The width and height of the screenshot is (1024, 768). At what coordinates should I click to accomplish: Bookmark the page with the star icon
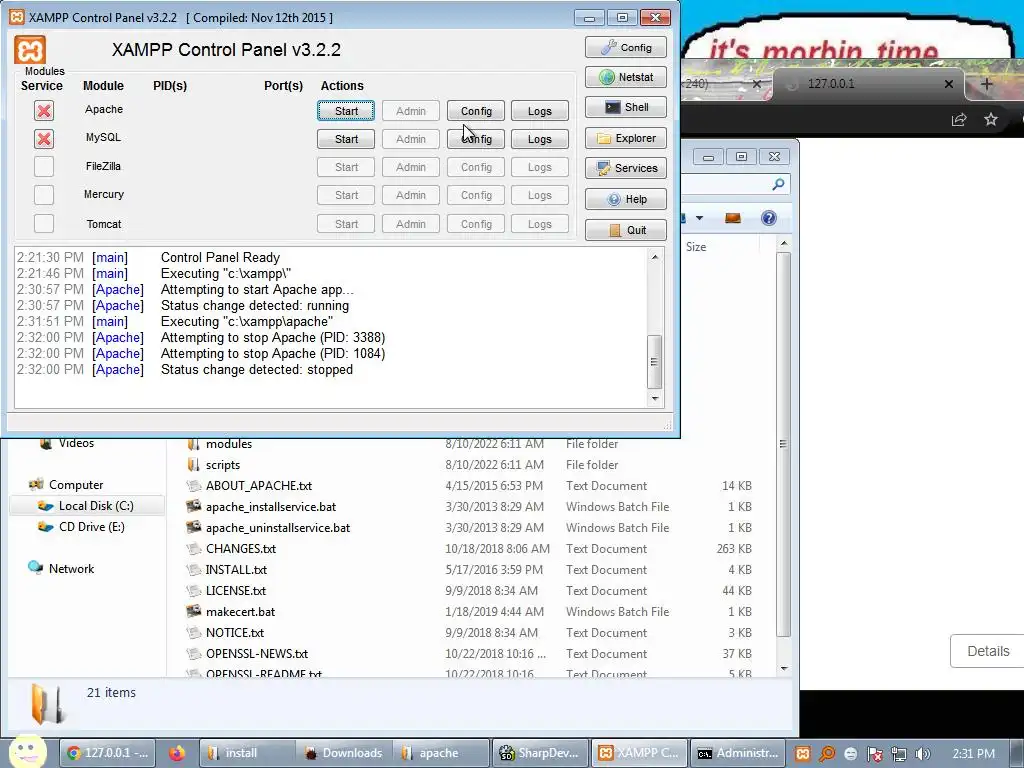pyautogui.click(x=991, y=120)
